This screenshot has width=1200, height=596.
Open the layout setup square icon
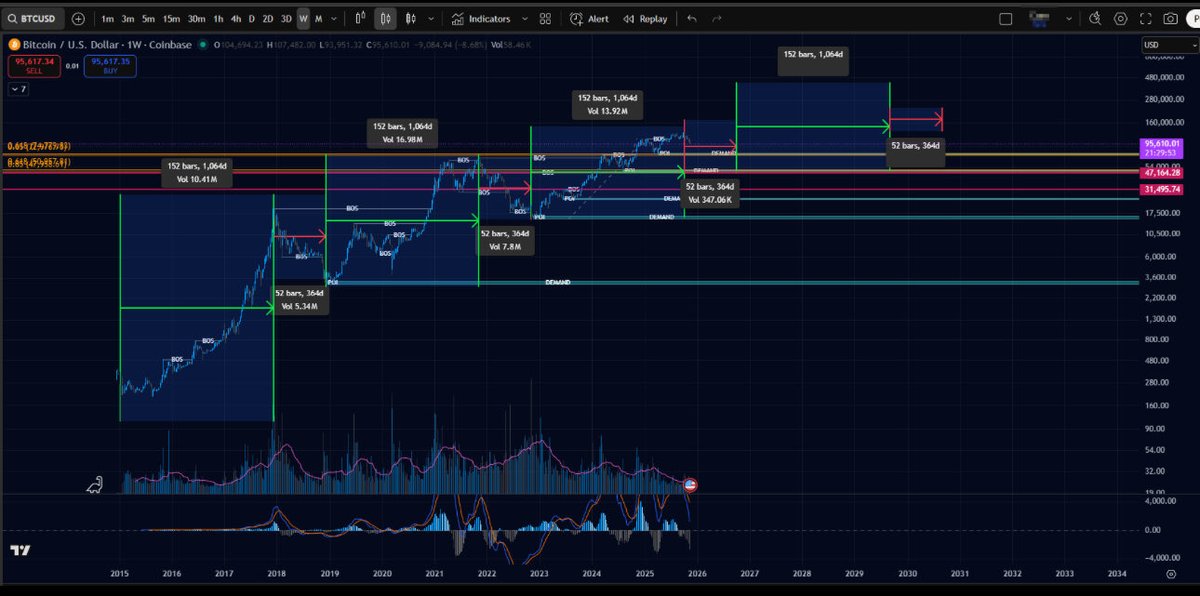(x=1006, y=19)
